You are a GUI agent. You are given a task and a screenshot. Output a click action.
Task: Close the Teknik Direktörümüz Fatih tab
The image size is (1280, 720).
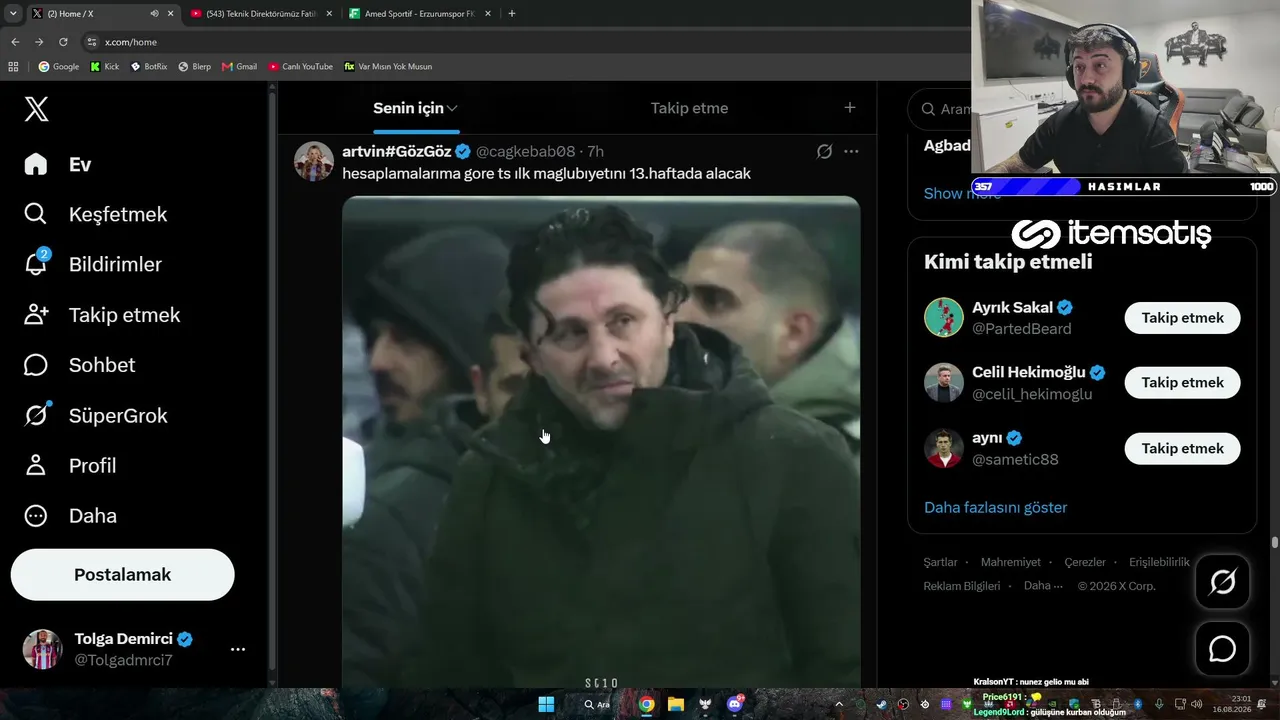tap(328, 14)
